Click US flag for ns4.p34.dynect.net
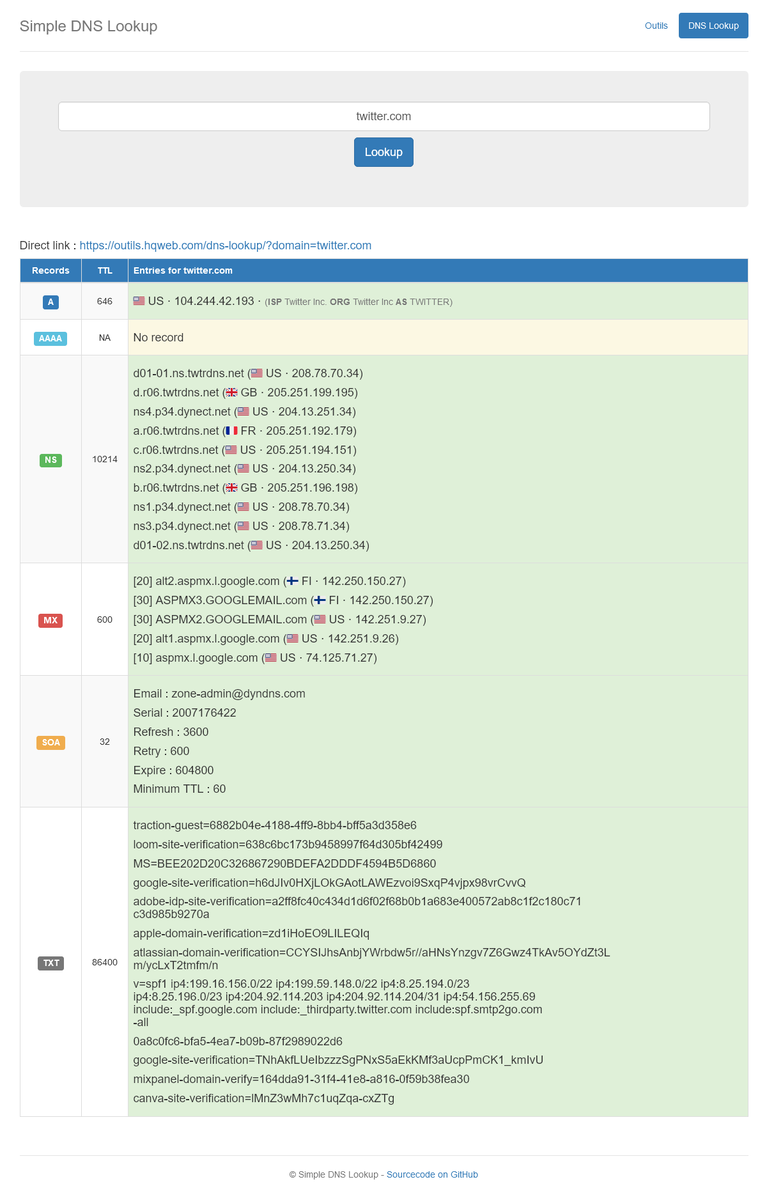This screenshot has width=767, height=1200. (x=243, y=412)
